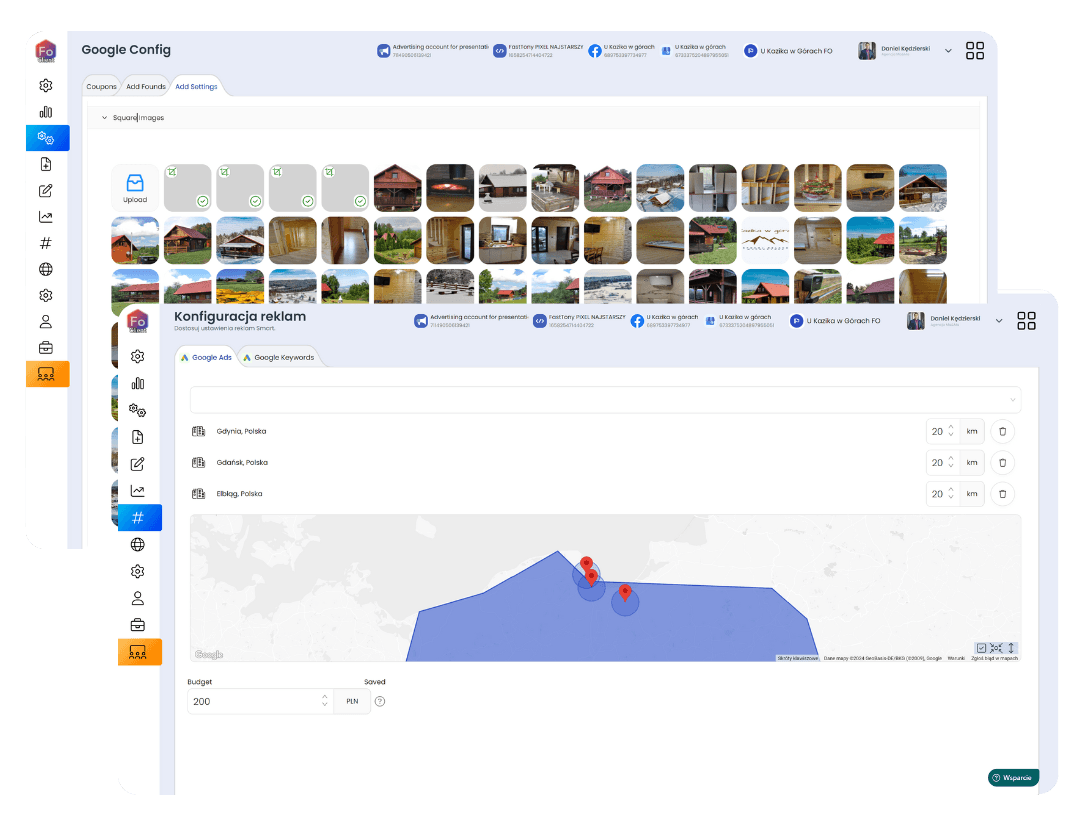Screen dimensions: 1080x819
Task: Open bar chart icon in Konfiguracja reklam sidebar
Action: (x=138, y=383)
